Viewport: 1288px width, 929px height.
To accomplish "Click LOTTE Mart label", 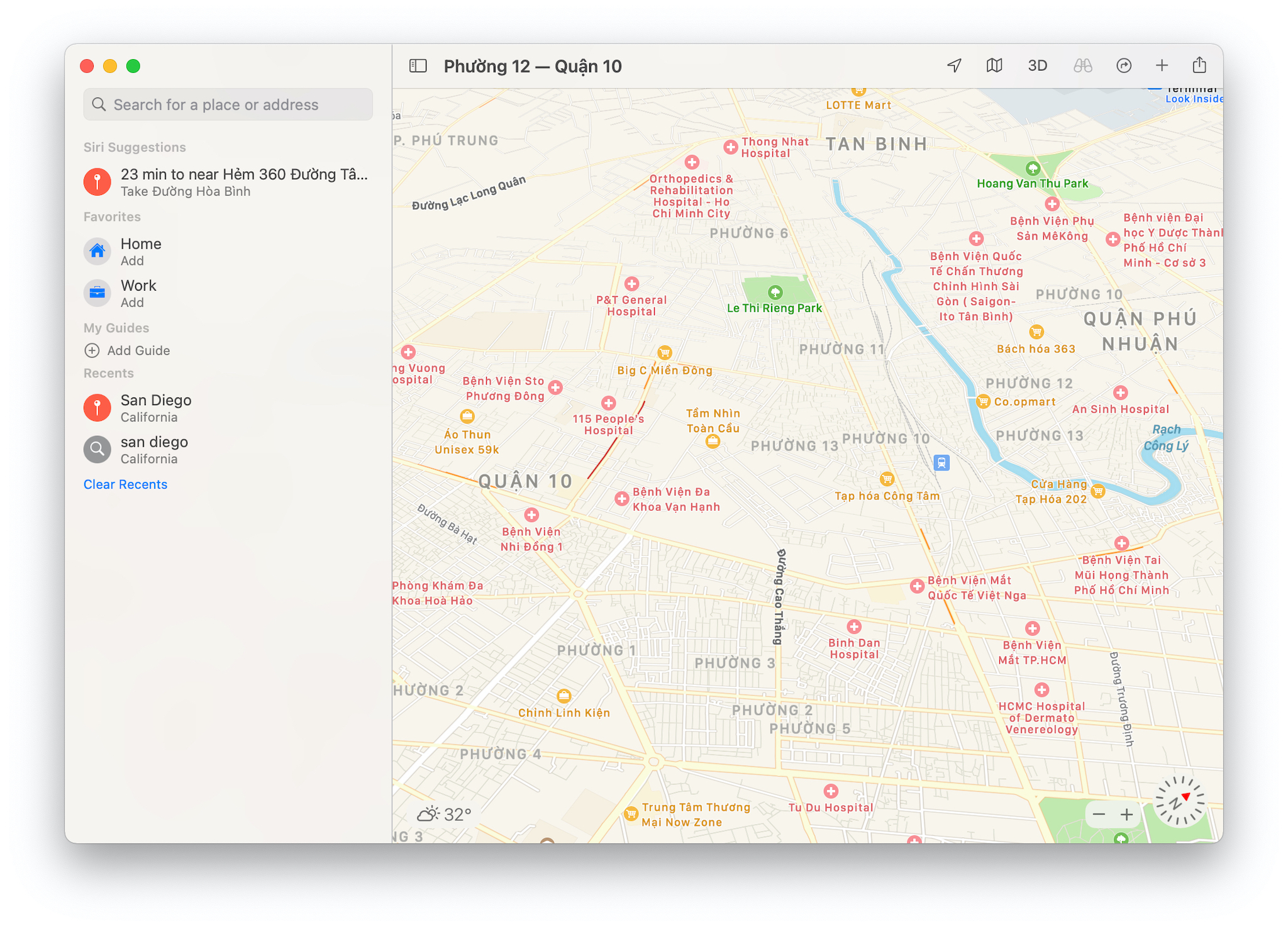I will pos(858,105).
